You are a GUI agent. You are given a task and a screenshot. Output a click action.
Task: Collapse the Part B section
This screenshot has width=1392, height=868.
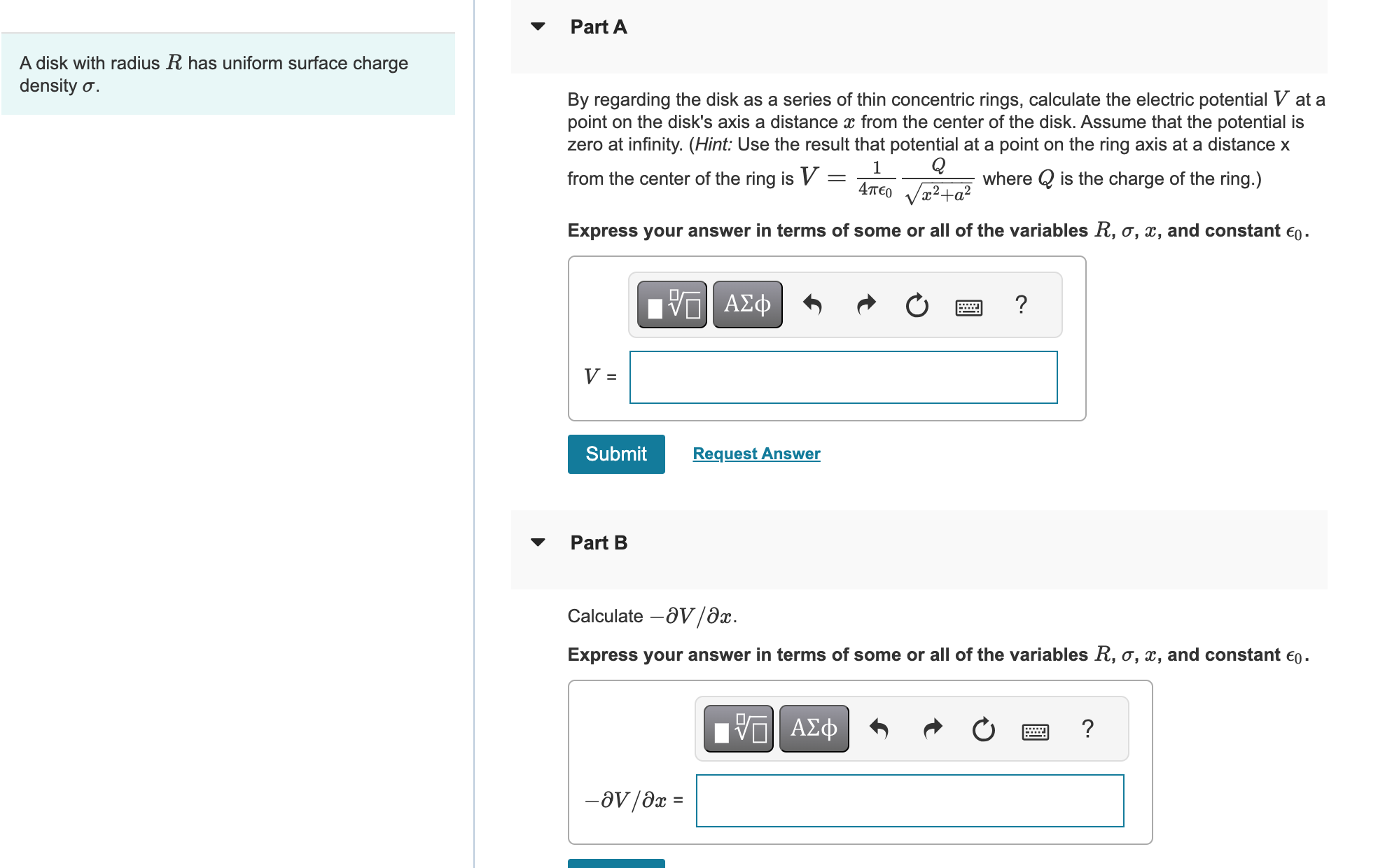pos(537,542)
